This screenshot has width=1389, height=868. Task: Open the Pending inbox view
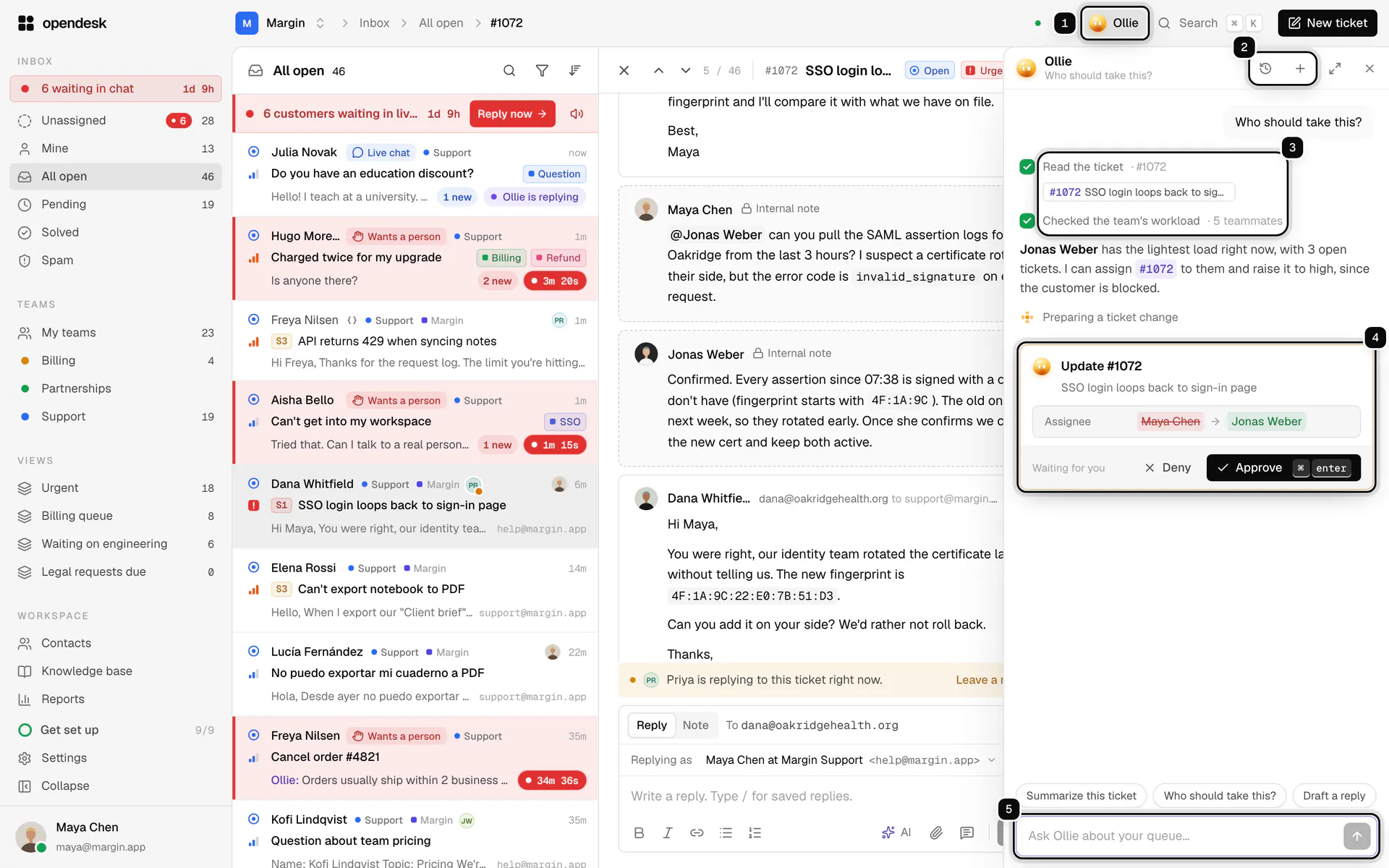tap(116, 204)
